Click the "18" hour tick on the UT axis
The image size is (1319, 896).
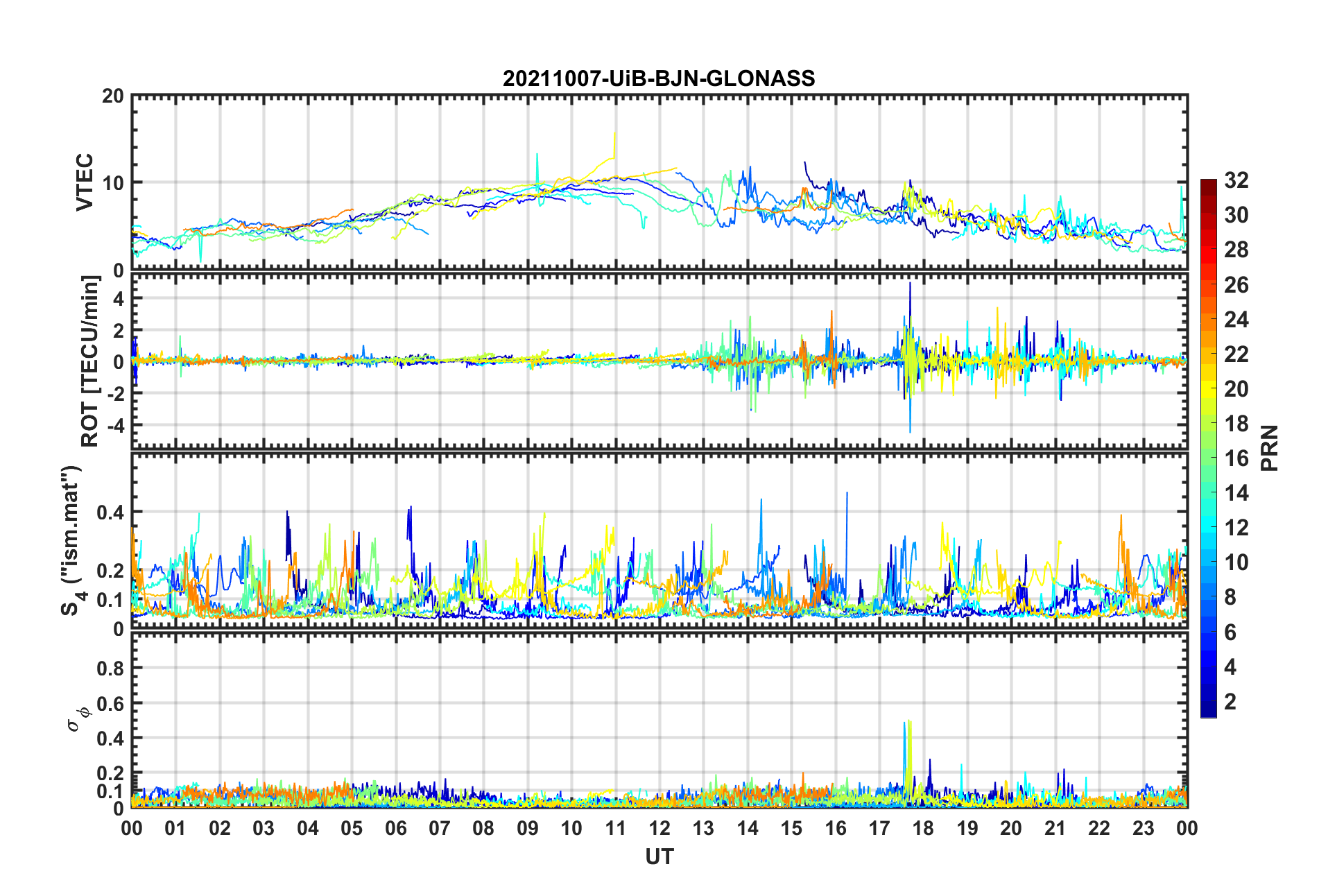point(923,828)
